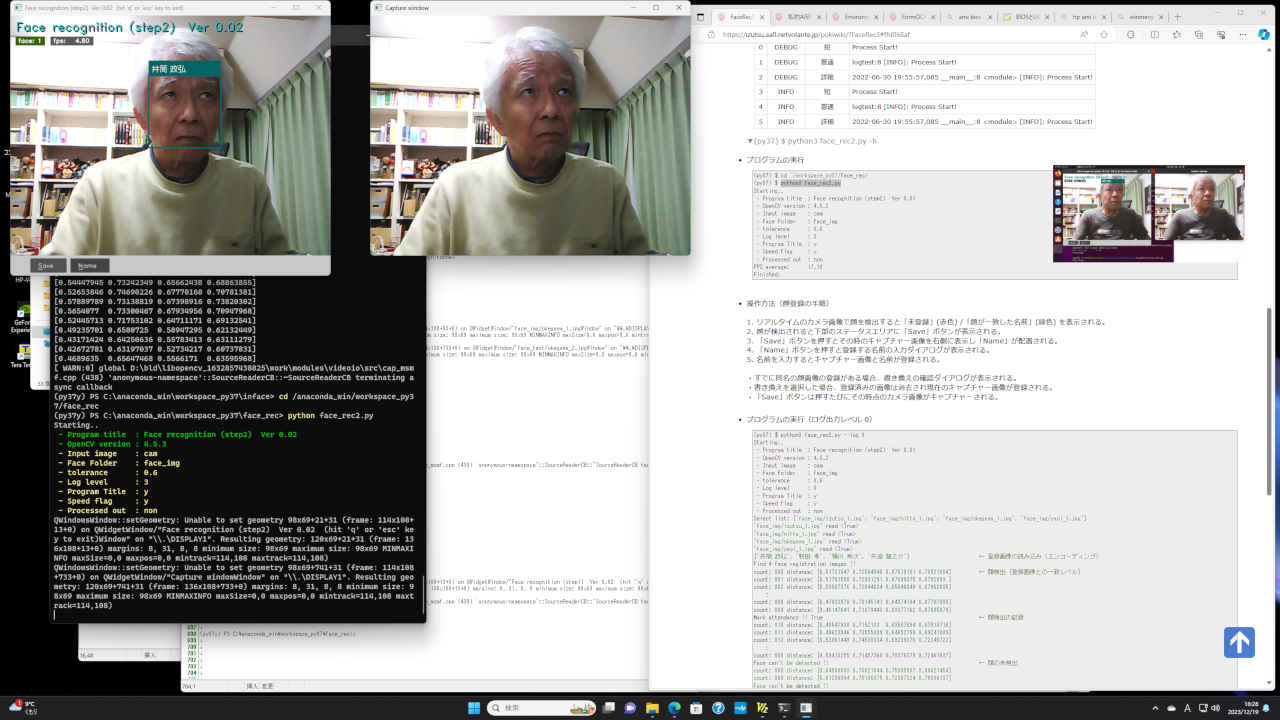Click Microsoft Edge icon in taskbar
Image resolution: width=1280 pixels, height=720 pixels.
coord(674,708)
